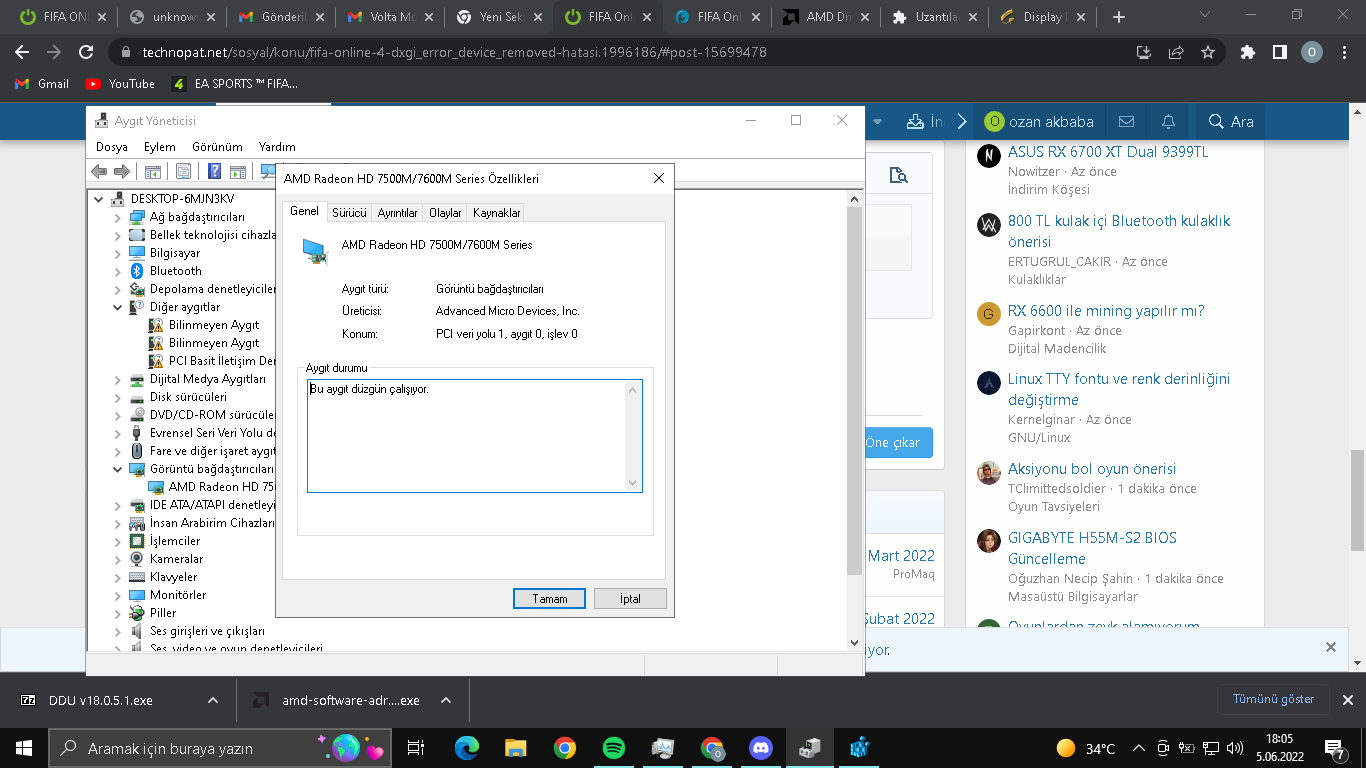Image resolution: width=1366 pixels, height=768 pixels.
Task: Open the messages envelope icon on Technopat
Action: coord(1126,122)
